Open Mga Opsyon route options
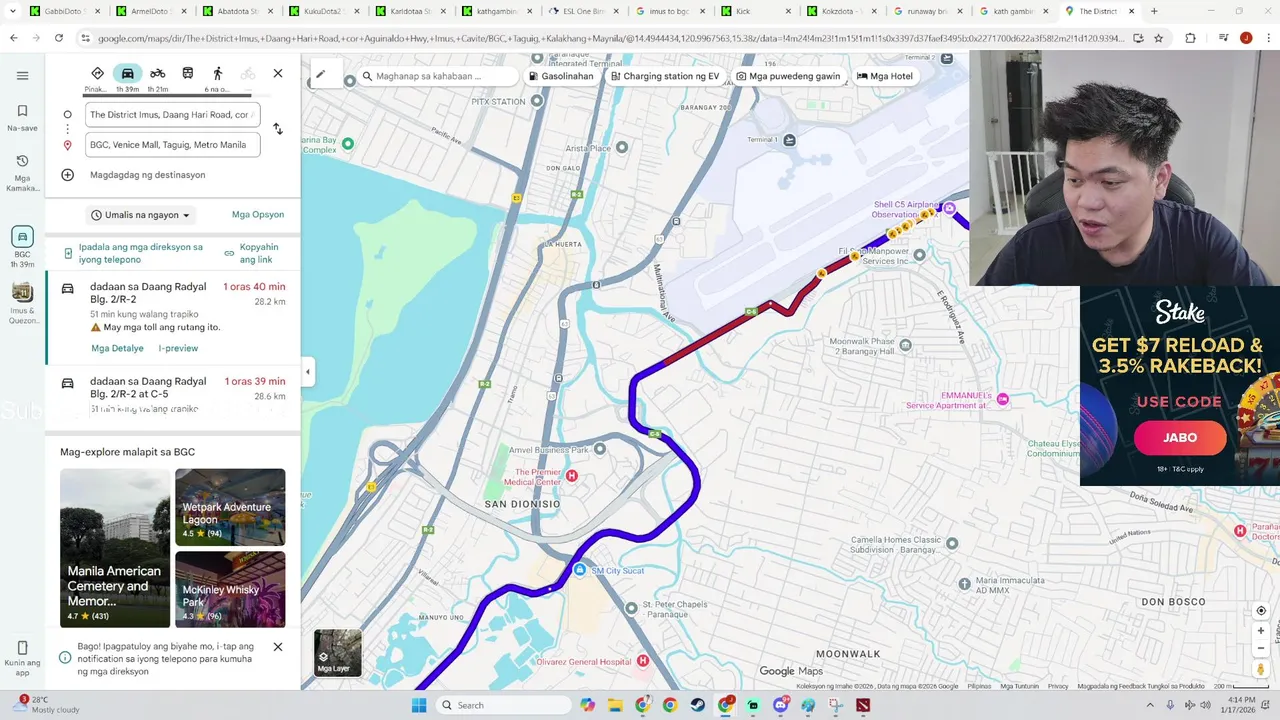 tap(258, 215)
